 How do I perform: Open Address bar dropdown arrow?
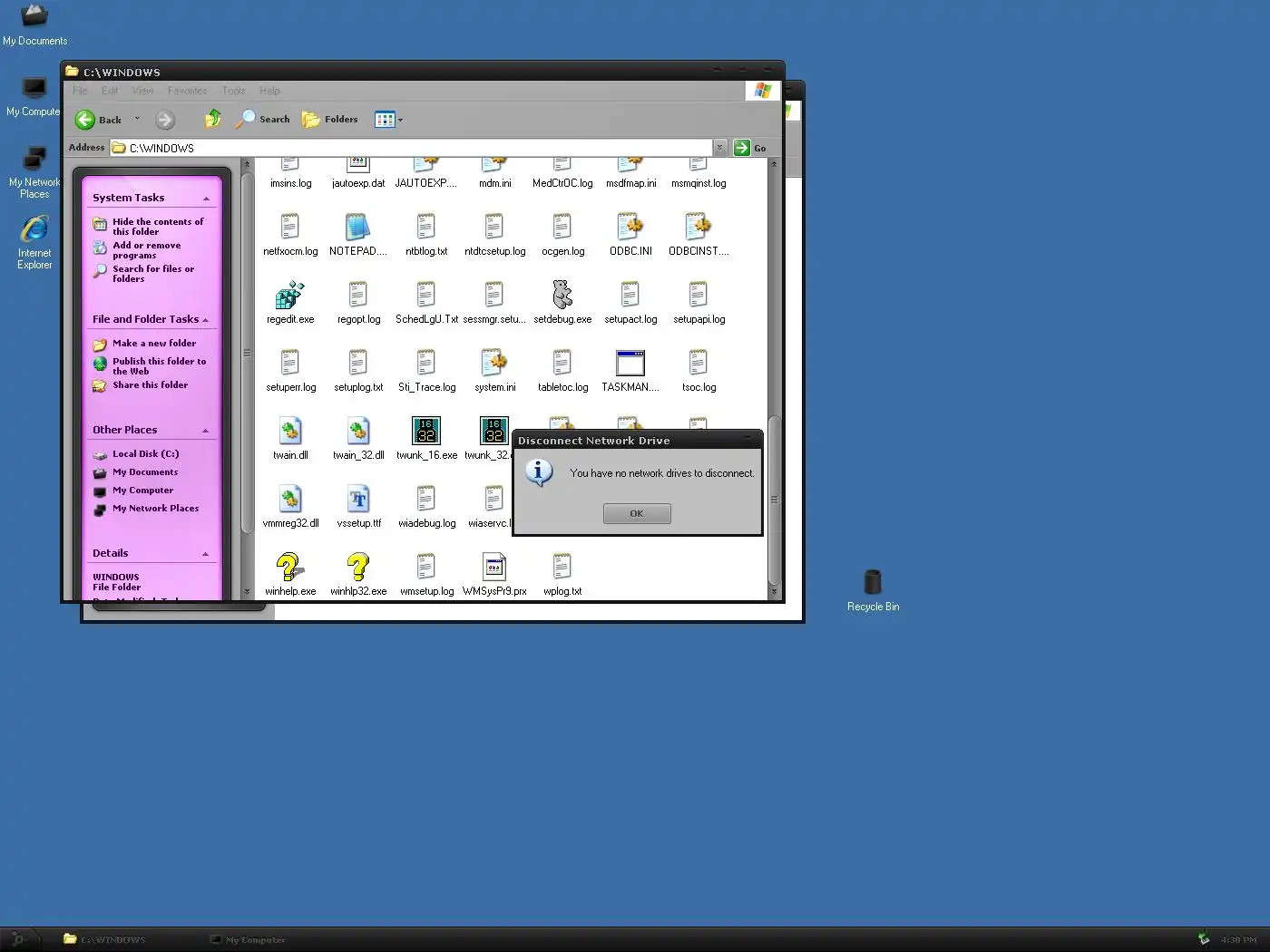click(719, 148)
